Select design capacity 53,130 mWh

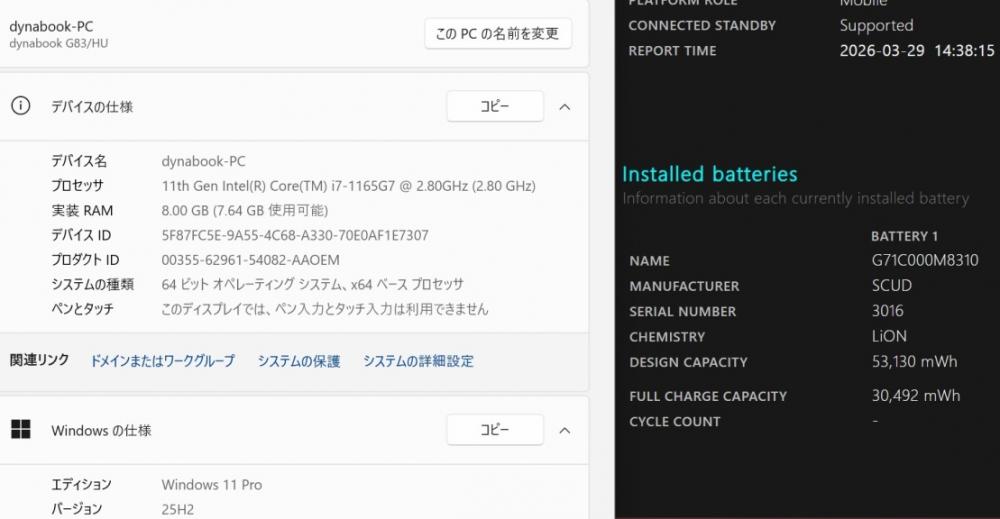[x=915, y=362]
